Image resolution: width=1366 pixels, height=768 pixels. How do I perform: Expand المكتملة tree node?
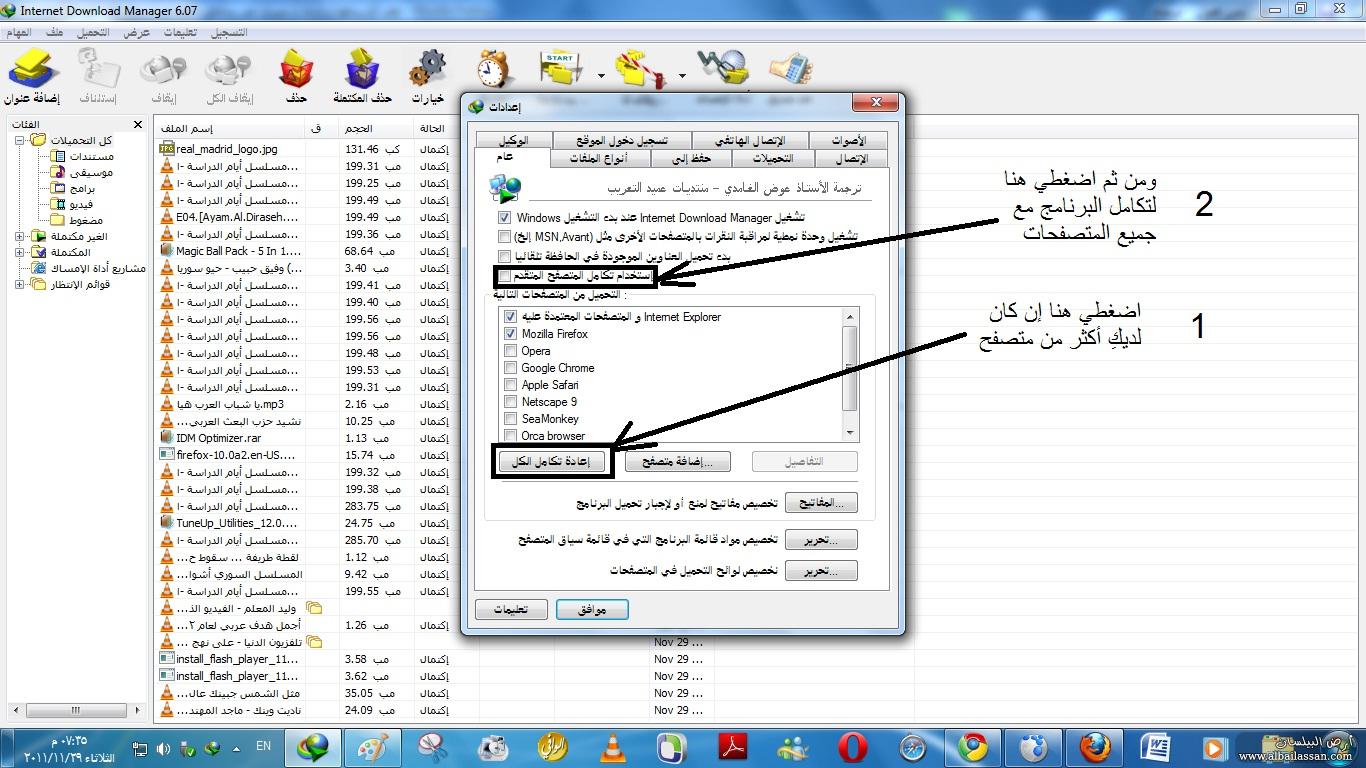coord(20,253)
